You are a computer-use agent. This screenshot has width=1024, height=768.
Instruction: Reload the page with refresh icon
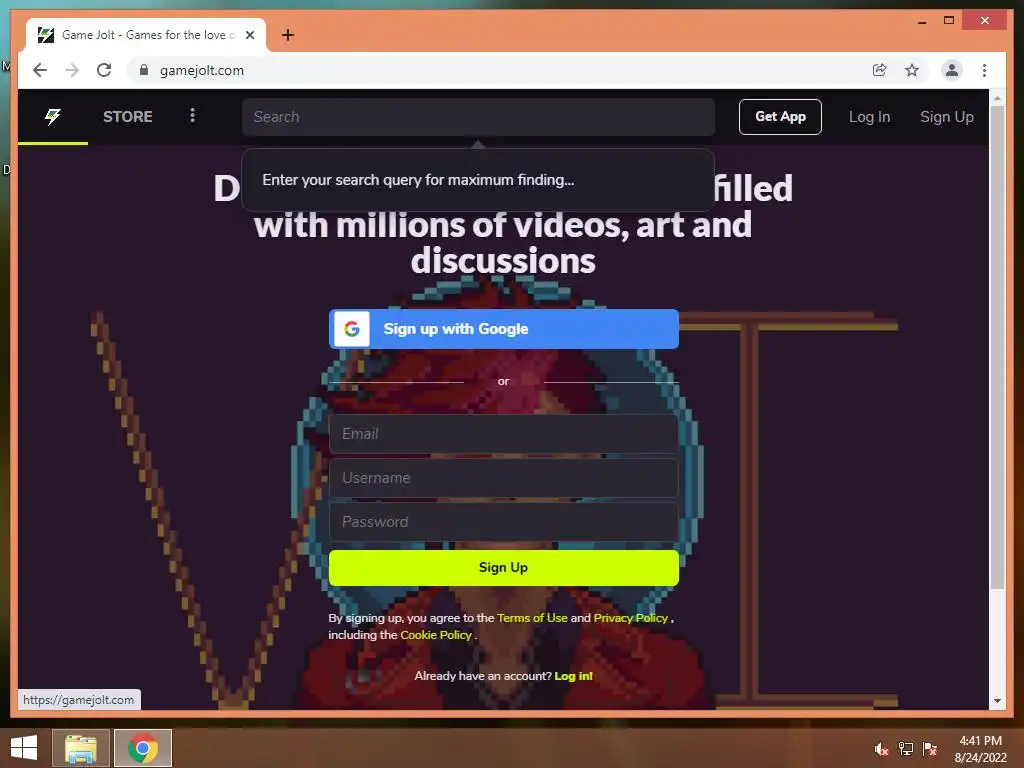[104, 70]
